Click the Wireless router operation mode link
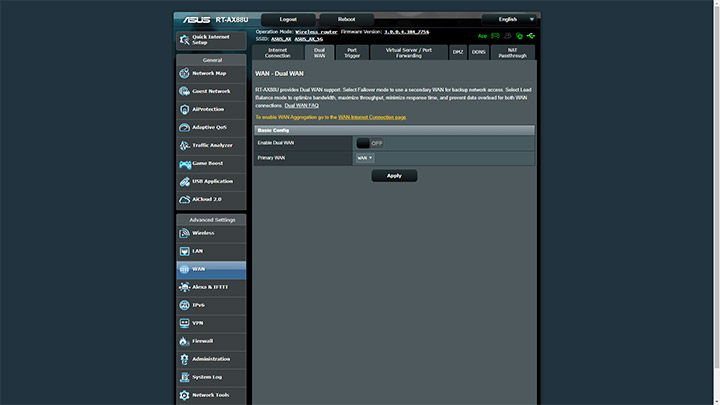The image size is (720, 405). (316, 32)
